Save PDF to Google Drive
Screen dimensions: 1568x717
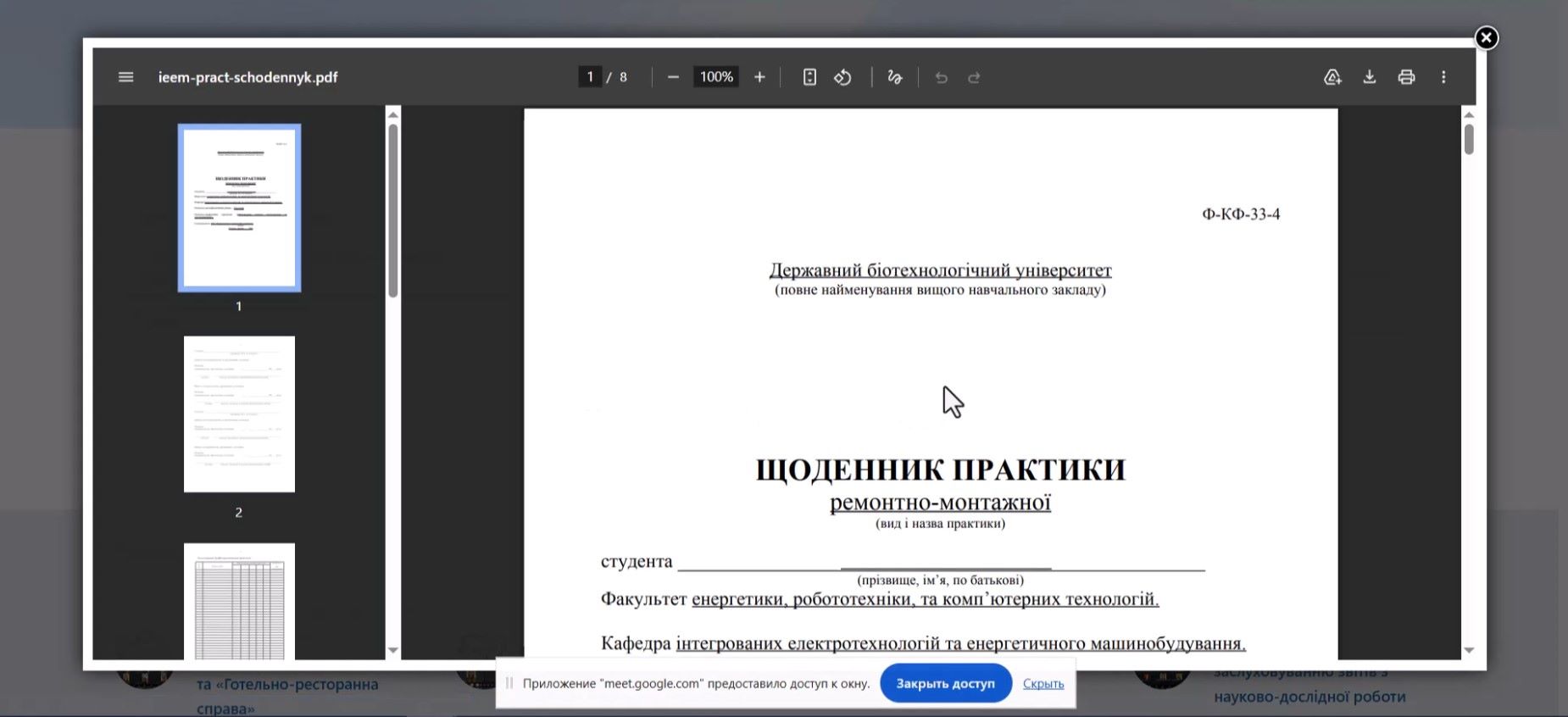(1332, 77)
